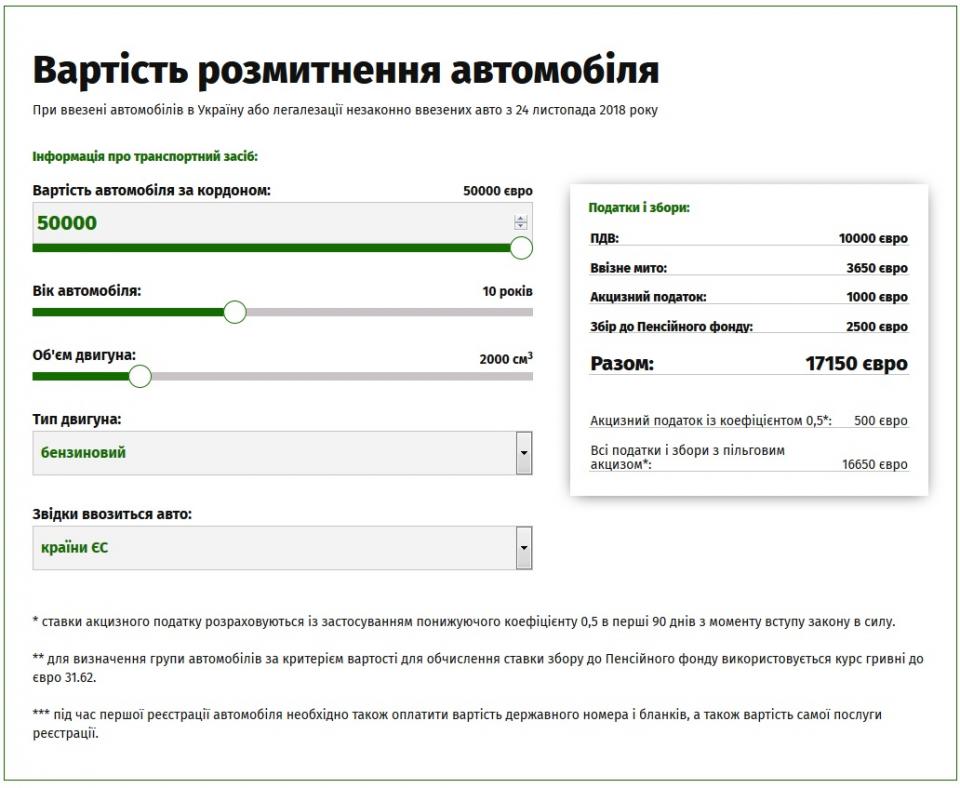Viewport: 960px width, 788px height.
Task: Click the Акцизний податок 1000 євро value
Action: coord(876,297)
